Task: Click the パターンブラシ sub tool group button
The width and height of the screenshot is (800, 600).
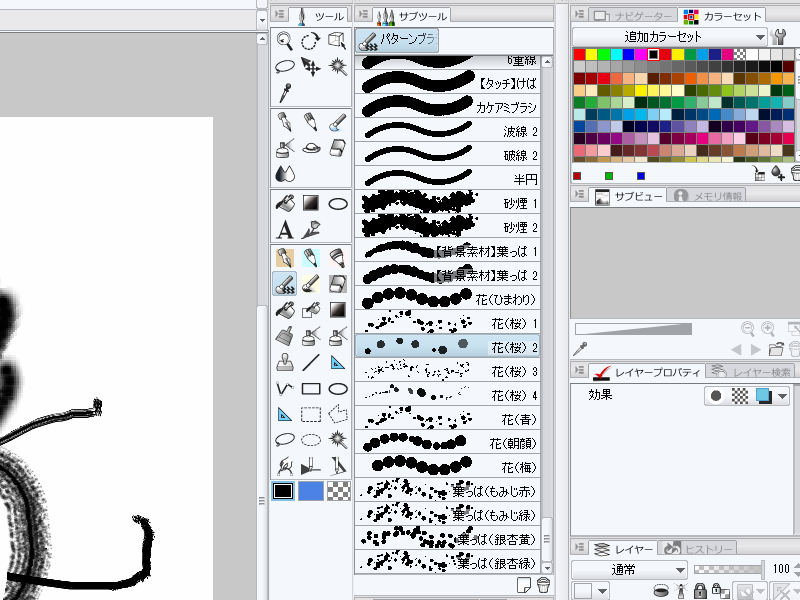Action: [397, 40]
